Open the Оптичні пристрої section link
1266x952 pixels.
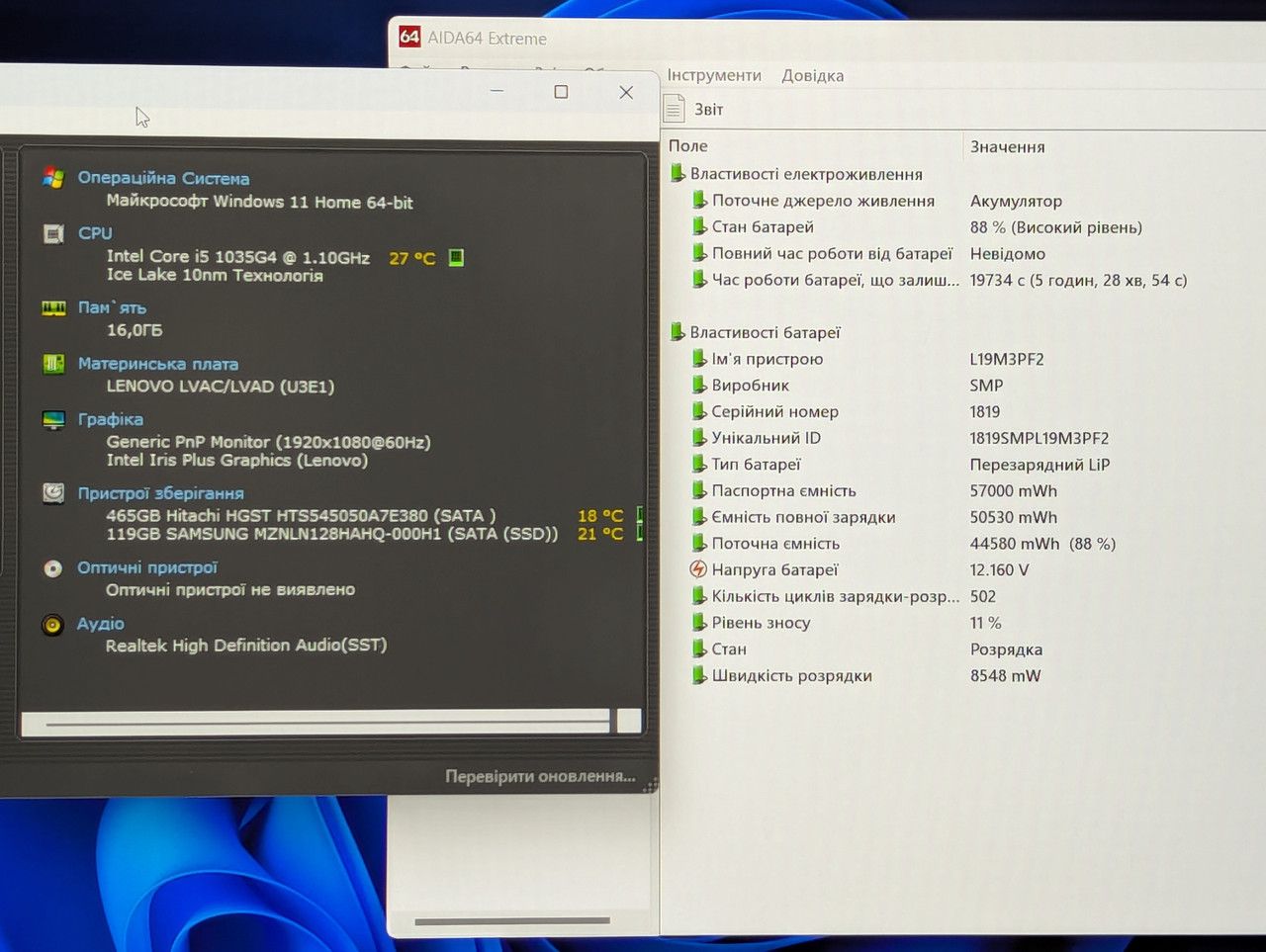click(147, 567)
